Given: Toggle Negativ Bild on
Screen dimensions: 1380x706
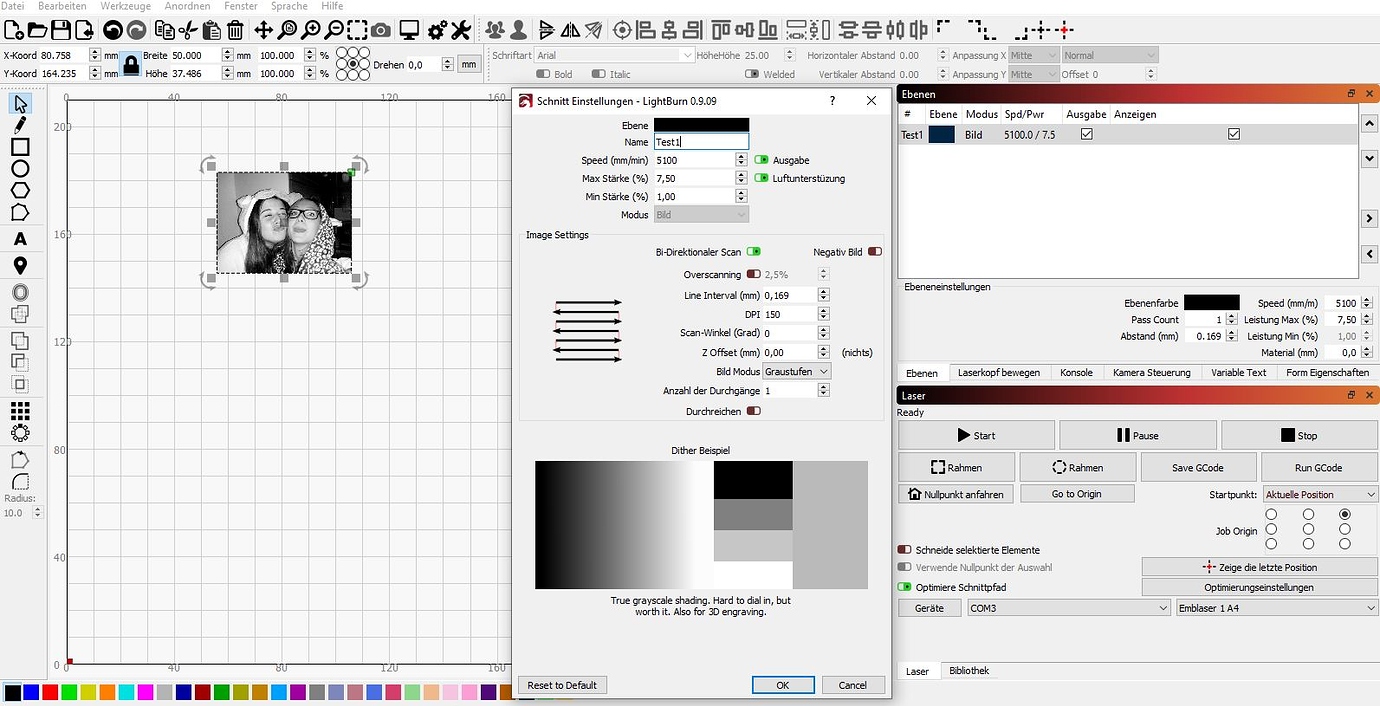Looking at the screenshot, I should (875, 251).
